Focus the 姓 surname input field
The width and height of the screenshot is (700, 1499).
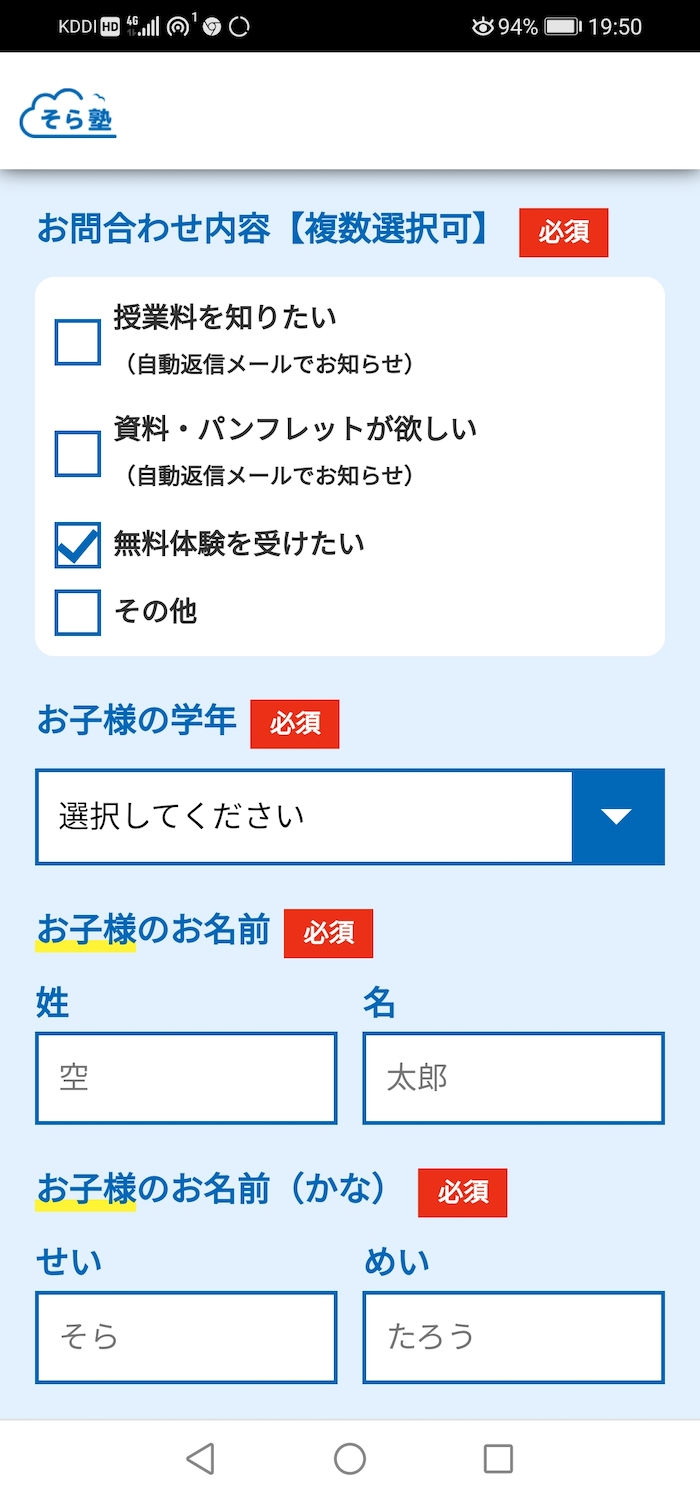[186, 1078]
